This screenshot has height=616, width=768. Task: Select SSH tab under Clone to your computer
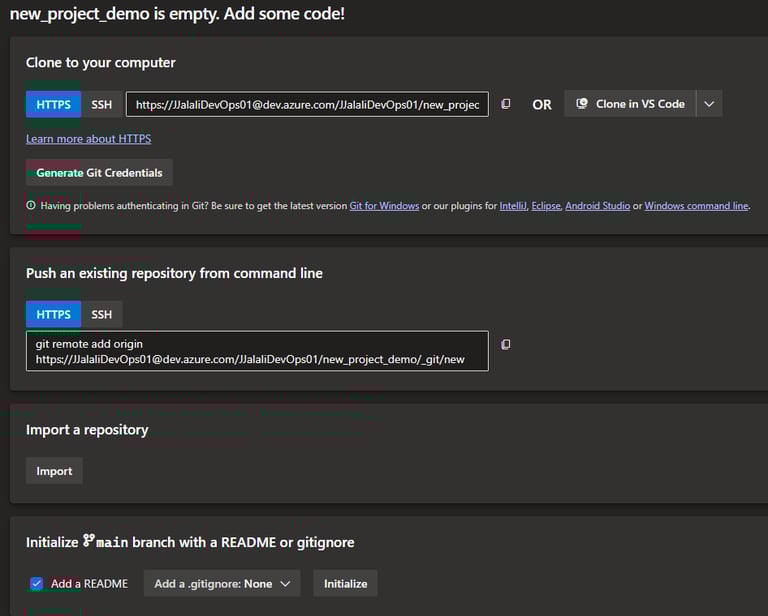101,104
